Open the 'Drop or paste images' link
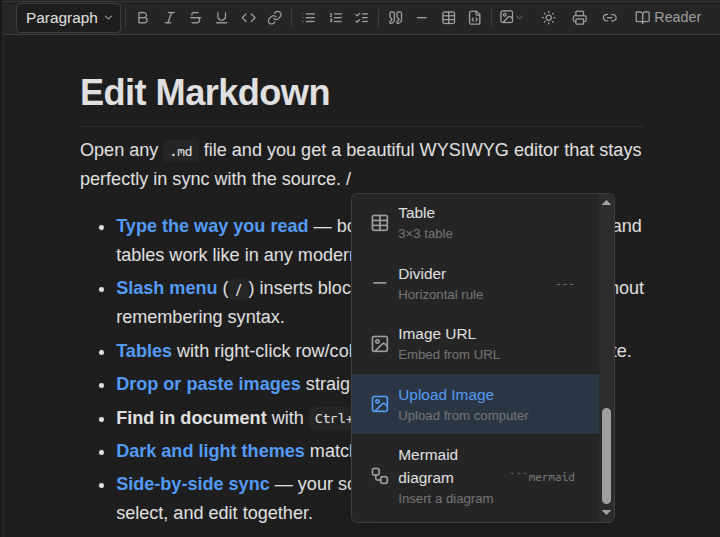Screen dimensions: 720x537 click(x=208, y=384)
